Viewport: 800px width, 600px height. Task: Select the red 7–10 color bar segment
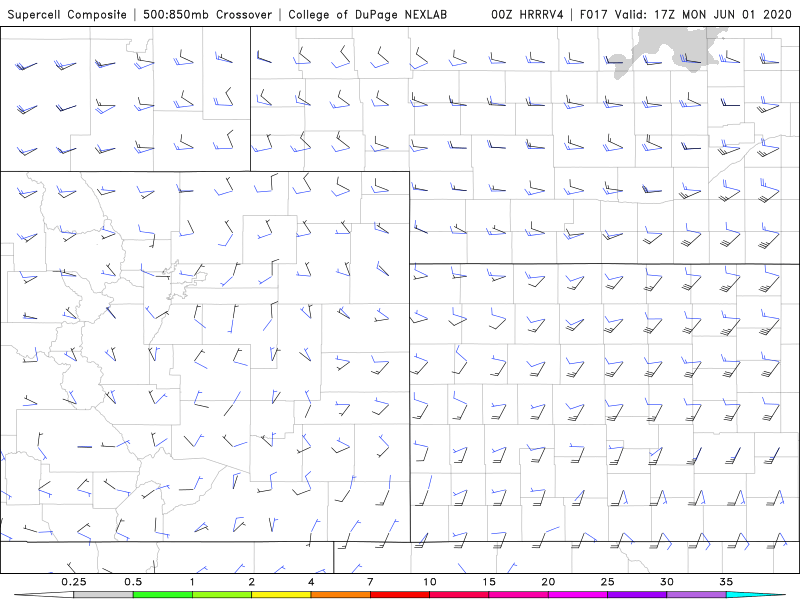click(x=400, y=595)
